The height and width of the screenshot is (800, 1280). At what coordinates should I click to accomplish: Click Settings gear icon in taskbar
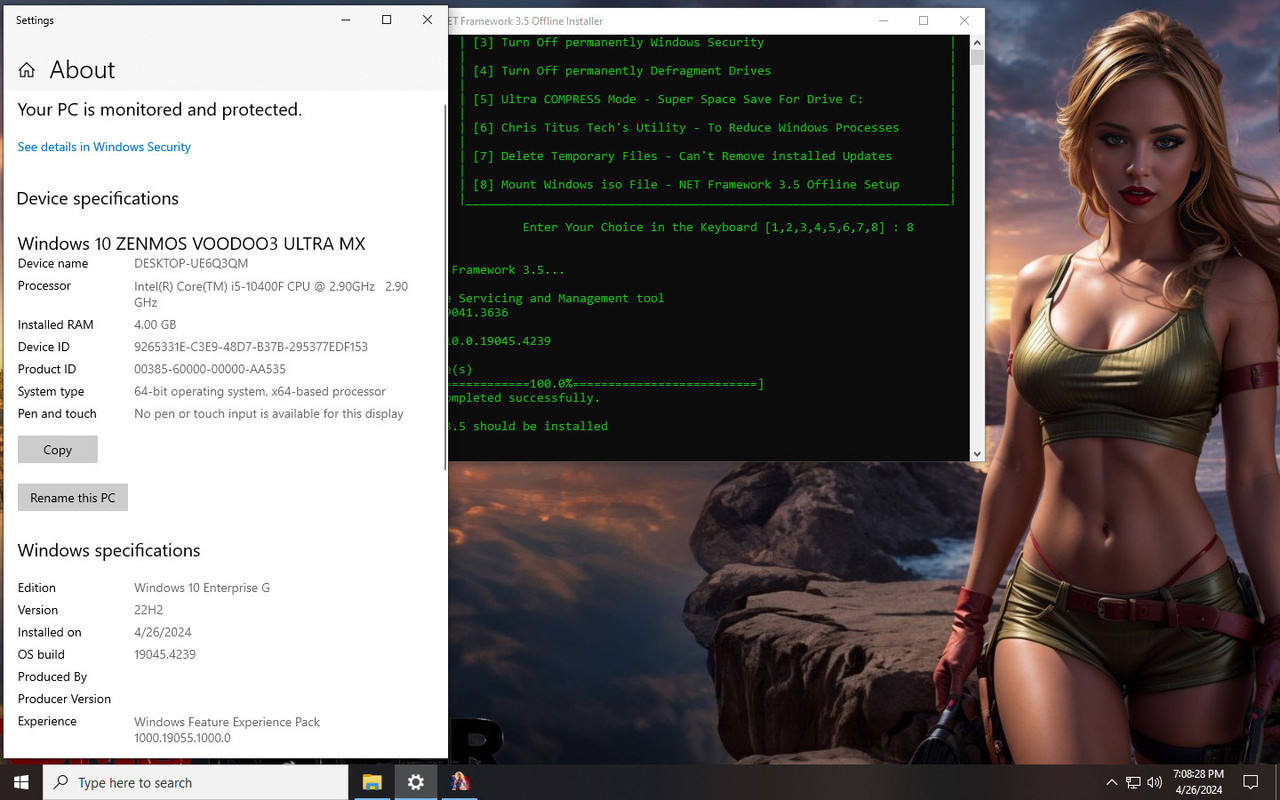point(416,782)
